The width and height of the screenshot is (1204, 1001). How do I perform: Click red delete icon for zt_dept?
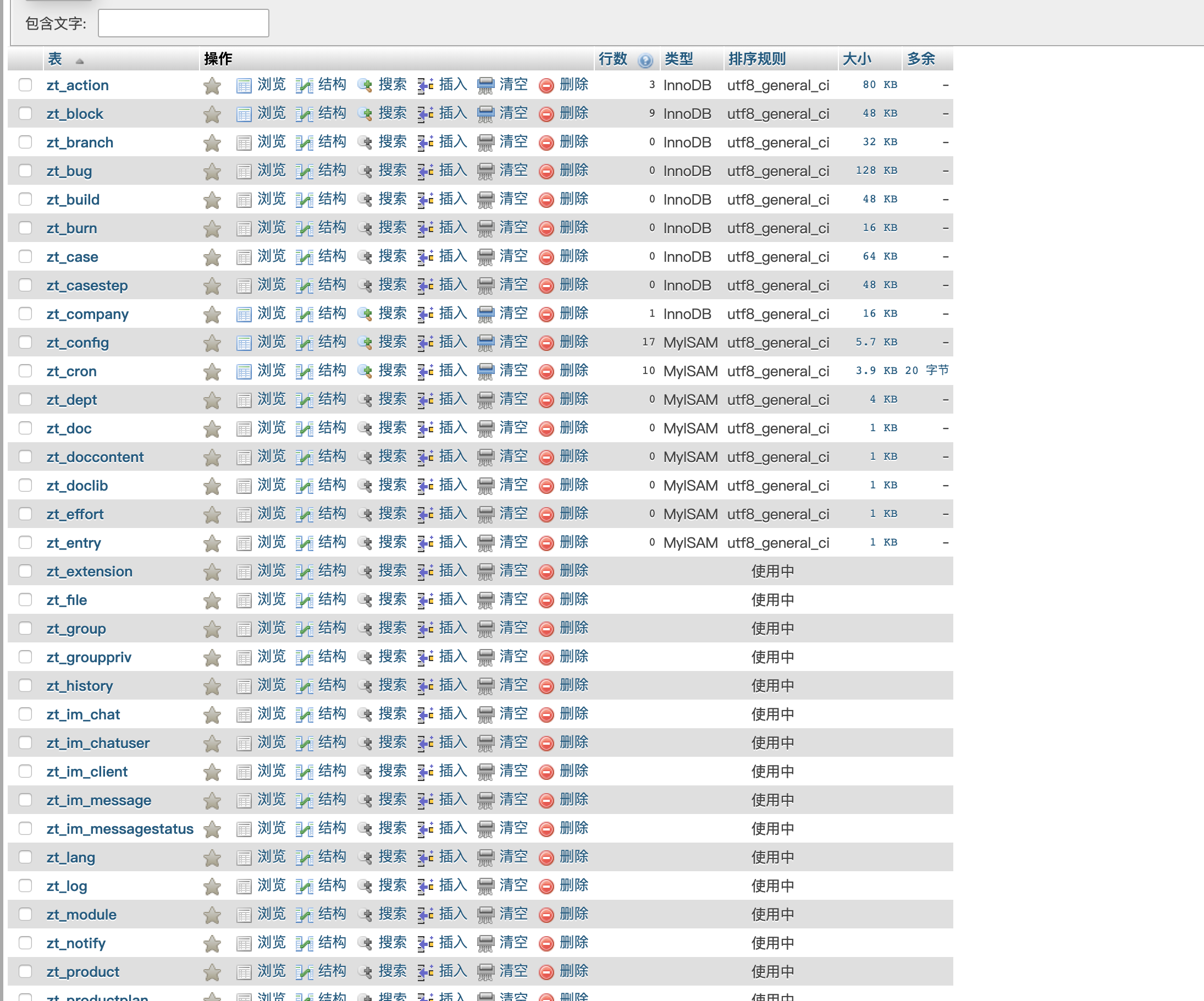(x=546, y=400)
